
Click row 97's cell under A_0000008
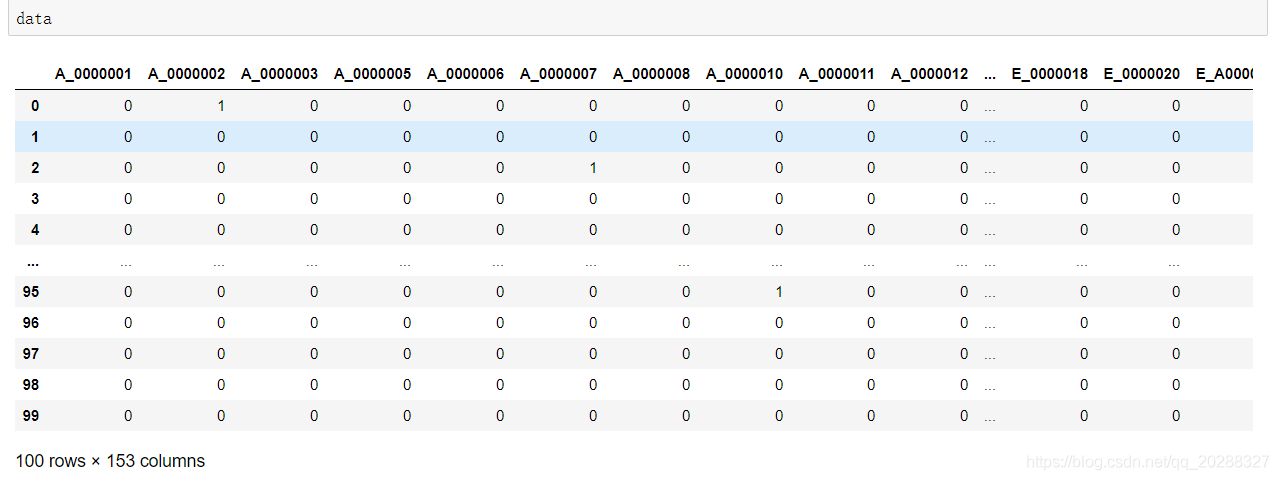[x=686, y=354]
